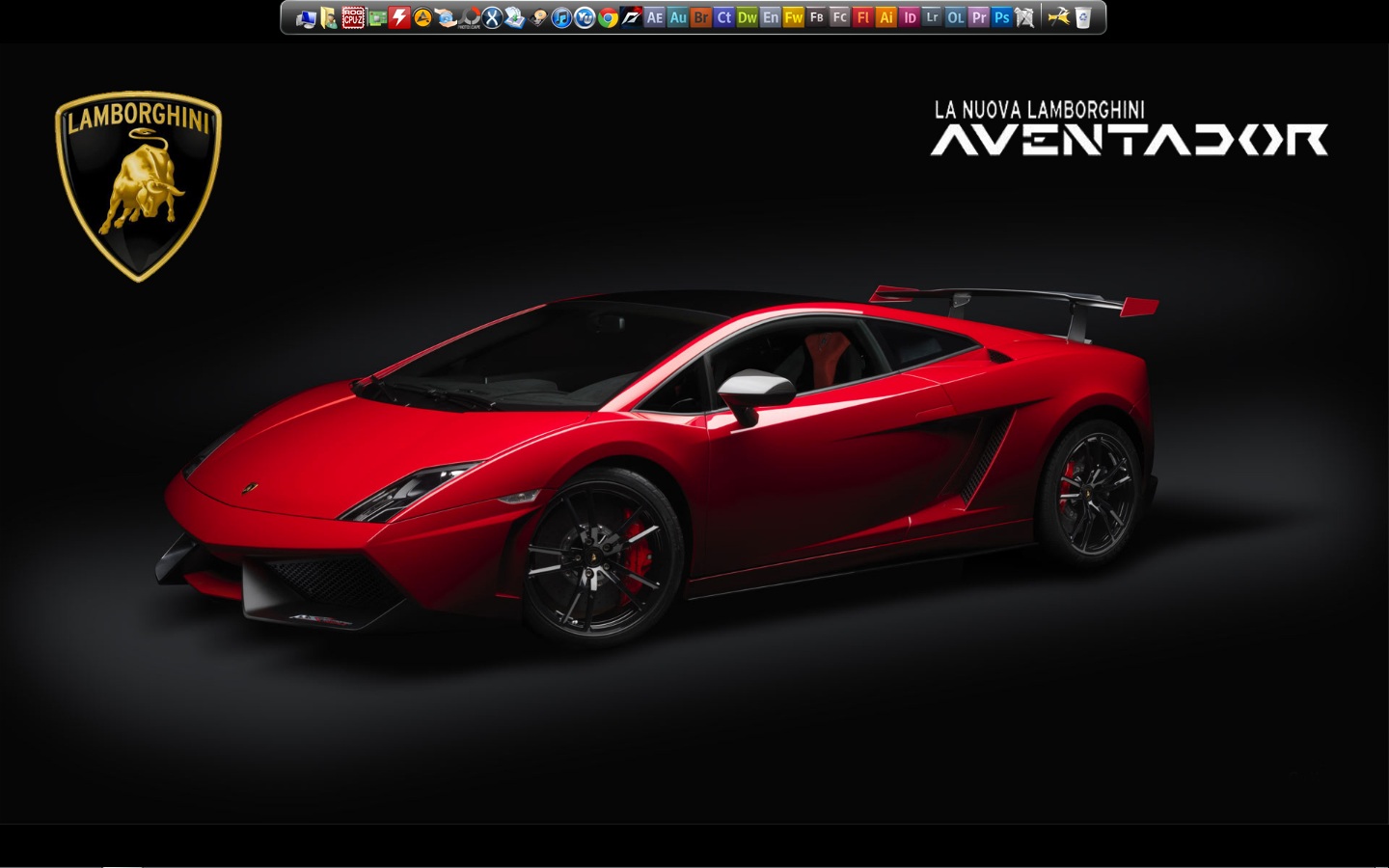Launch Adobe Premiere Pro (Pr)
The width and height of the screenshot is (1389, 868).
(978, 17)
